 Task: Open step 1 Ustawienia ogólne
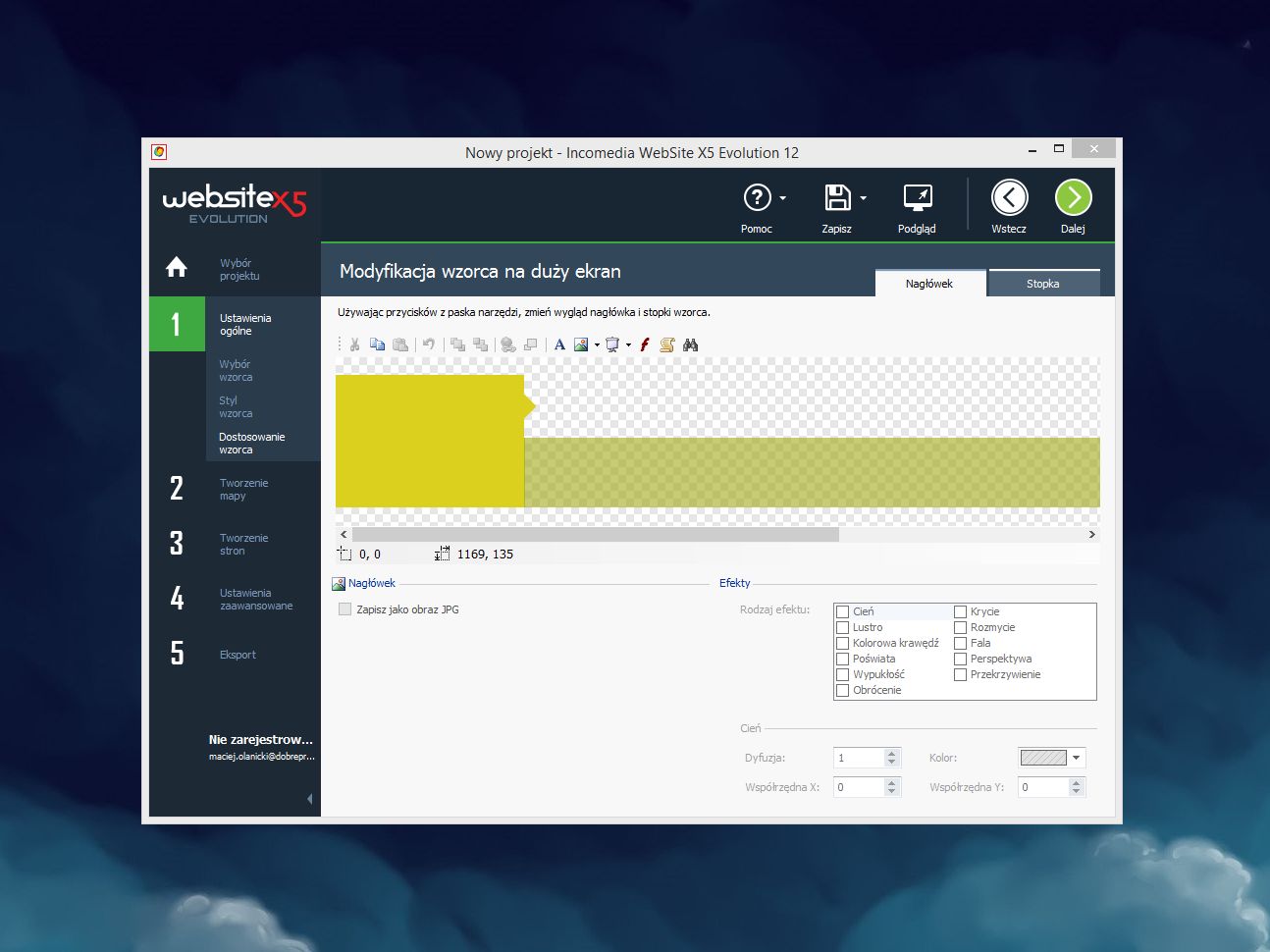[235, 324]
